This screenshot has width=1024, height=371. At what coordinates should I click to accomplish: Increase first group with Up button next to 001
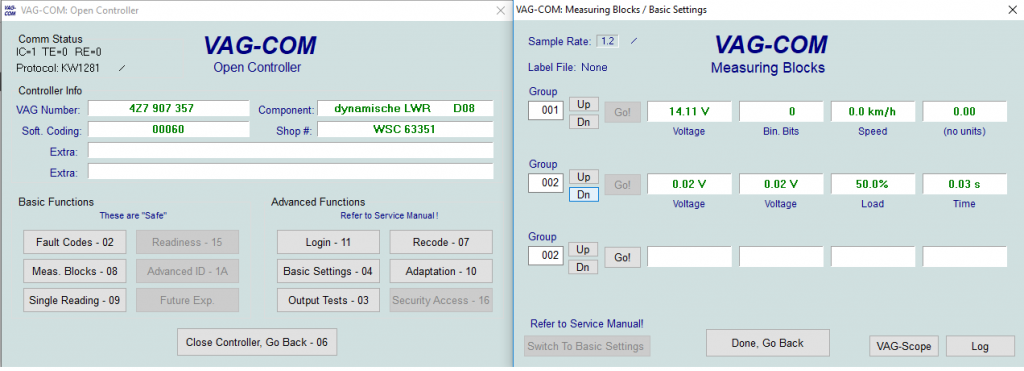(x=584, y=104)
